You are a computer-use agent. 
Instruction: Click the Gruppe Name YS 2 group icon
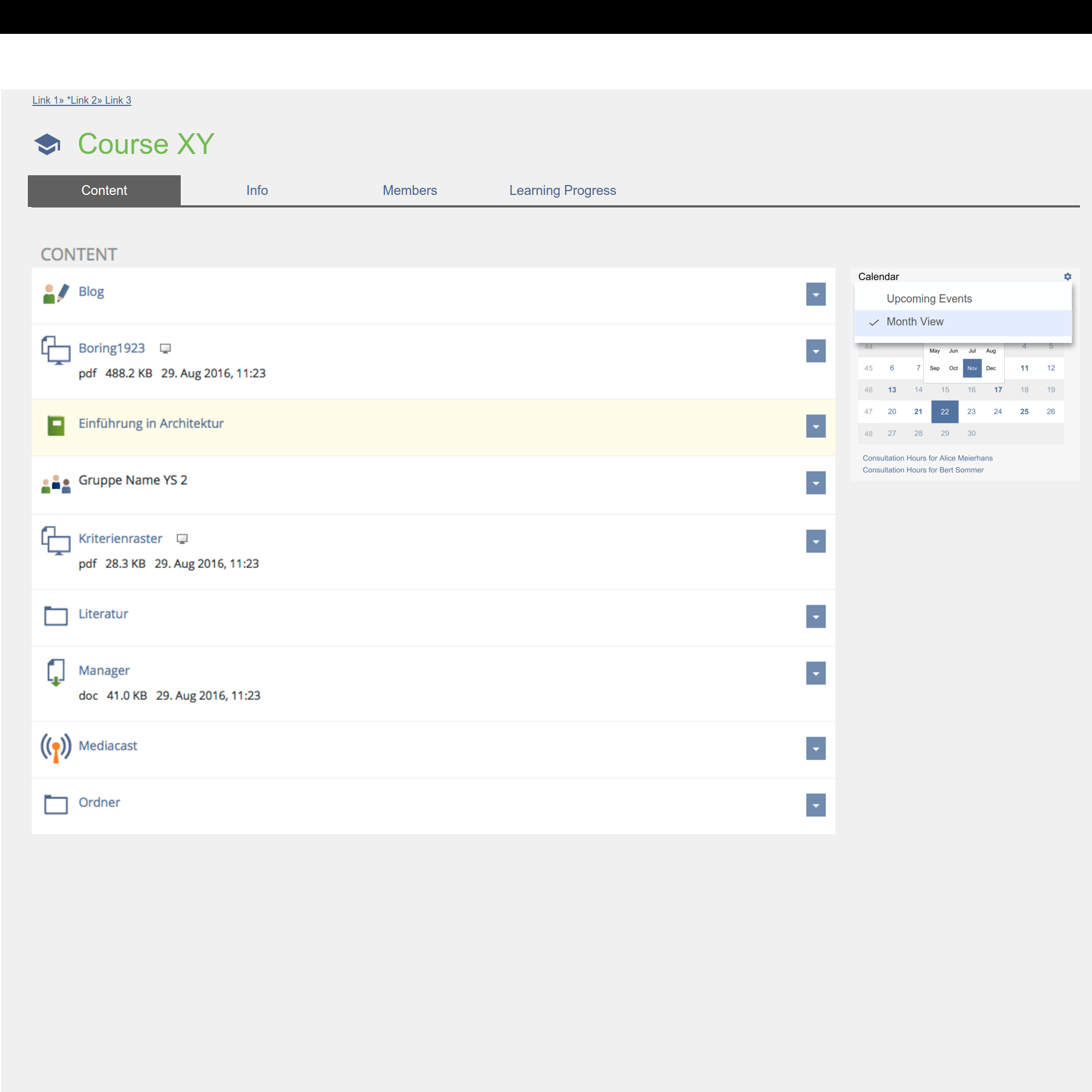(55, 483)
